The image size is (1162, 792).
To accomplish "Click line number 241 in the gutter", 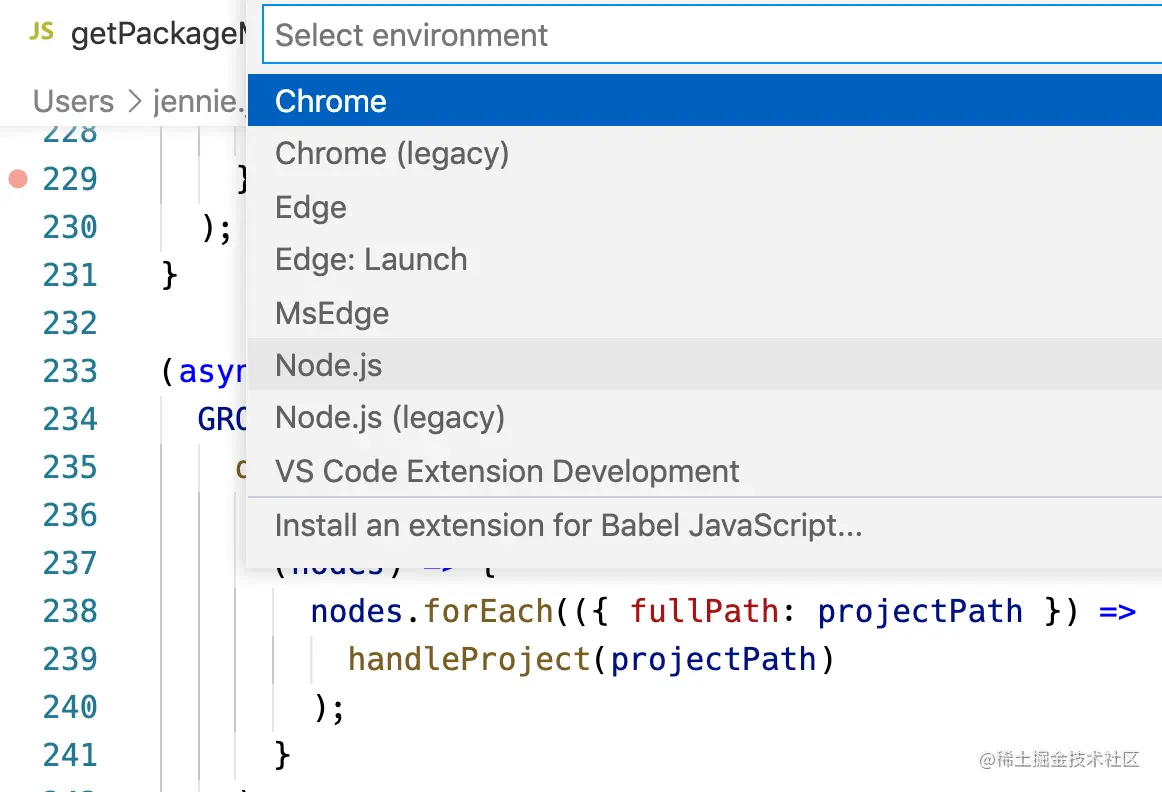I will (70, 756).
